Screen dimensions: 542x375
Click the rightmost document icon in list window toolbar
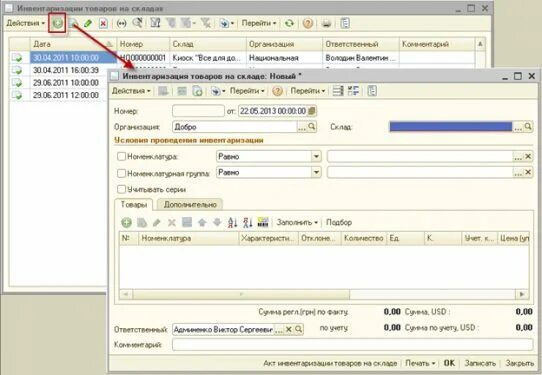point(345,24)
